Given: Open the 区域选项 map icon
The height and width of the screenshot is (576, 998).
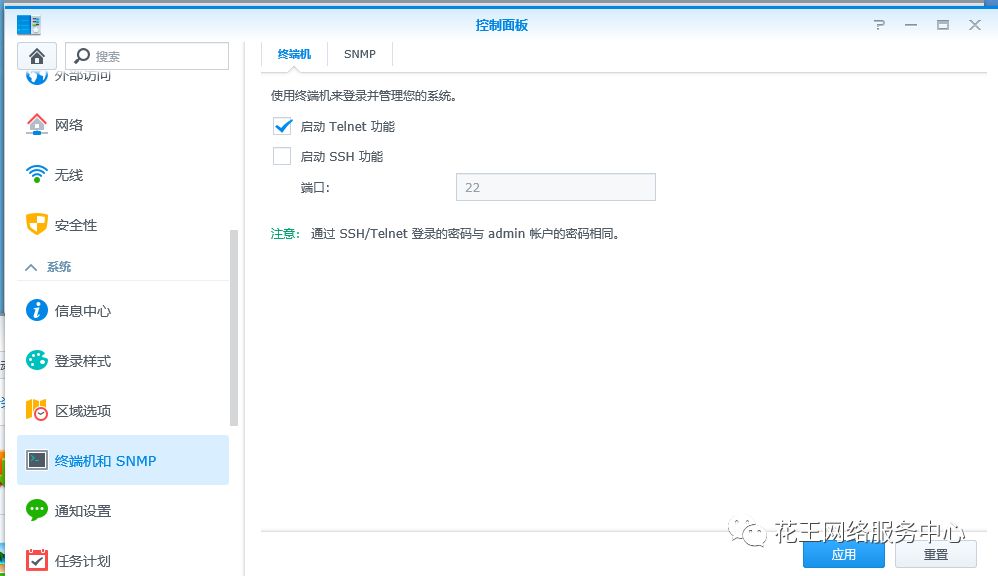Looking at the screenshot, I should [36, 410].
